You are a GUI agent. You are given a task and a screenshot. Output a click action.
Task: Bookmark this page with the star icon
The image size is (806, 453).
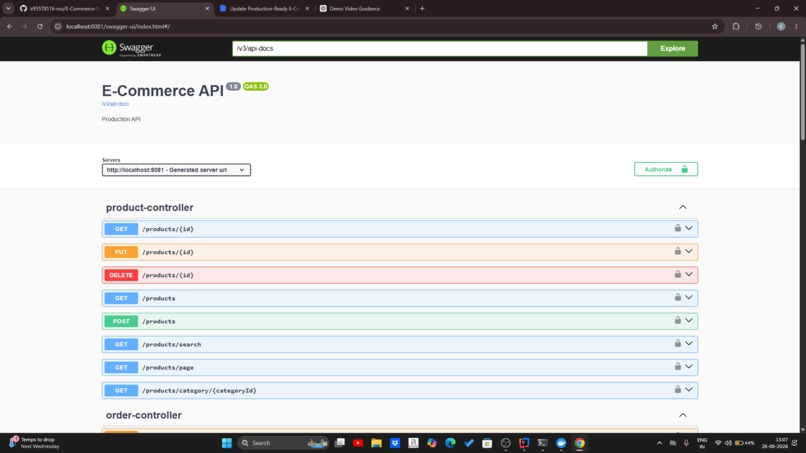click(x=715, y=26)
